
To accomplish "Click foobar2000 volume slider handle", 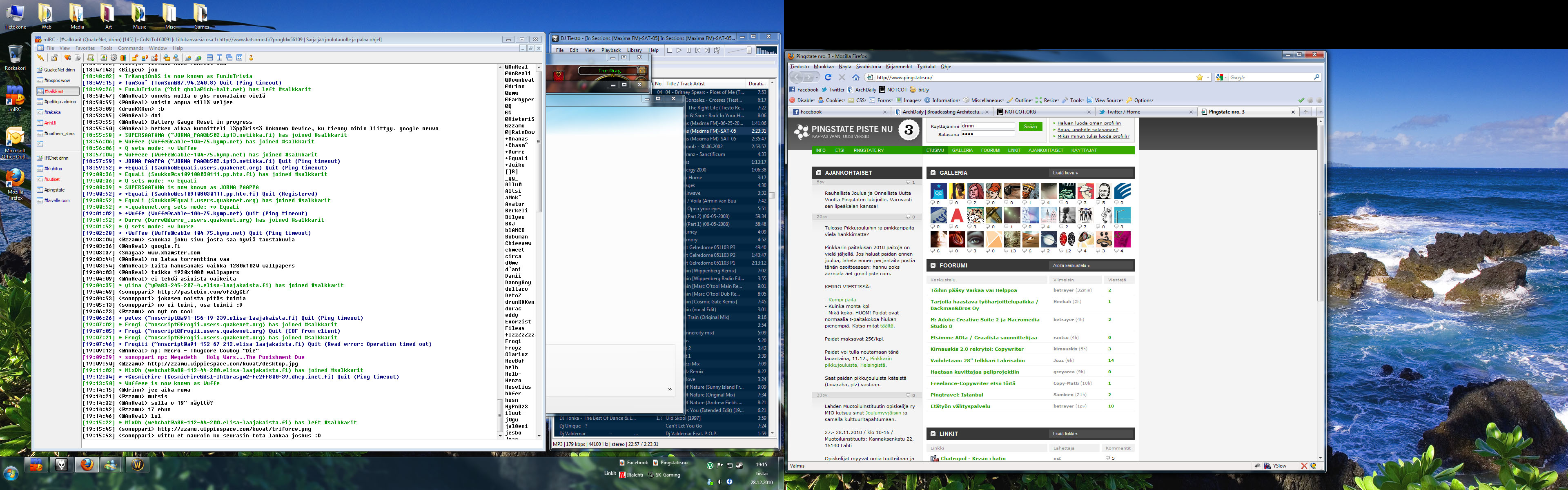I will tap(749, 50).
